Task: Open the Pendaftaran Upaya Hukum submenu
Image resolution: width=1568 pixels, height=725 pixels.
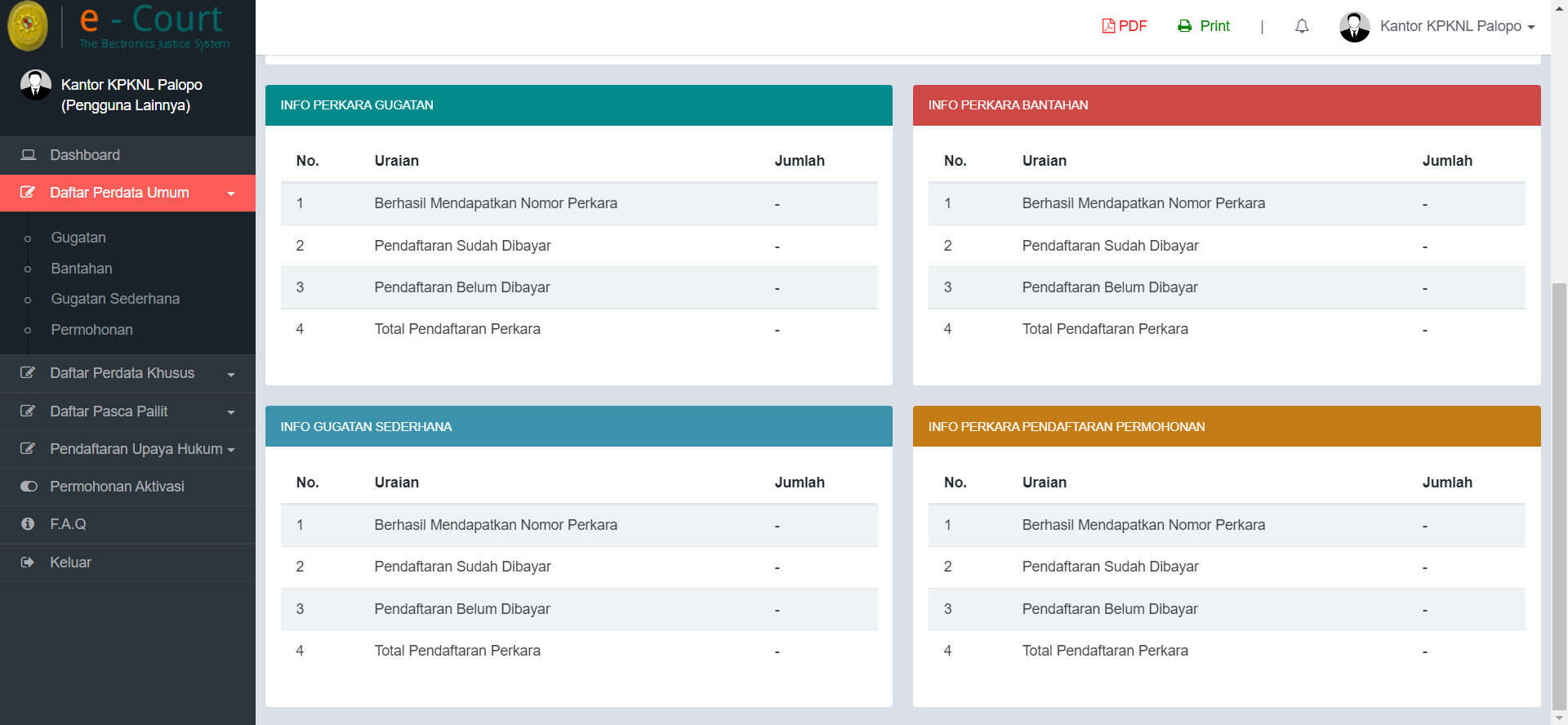Action: pyautogui.click(x=231, y=450)
